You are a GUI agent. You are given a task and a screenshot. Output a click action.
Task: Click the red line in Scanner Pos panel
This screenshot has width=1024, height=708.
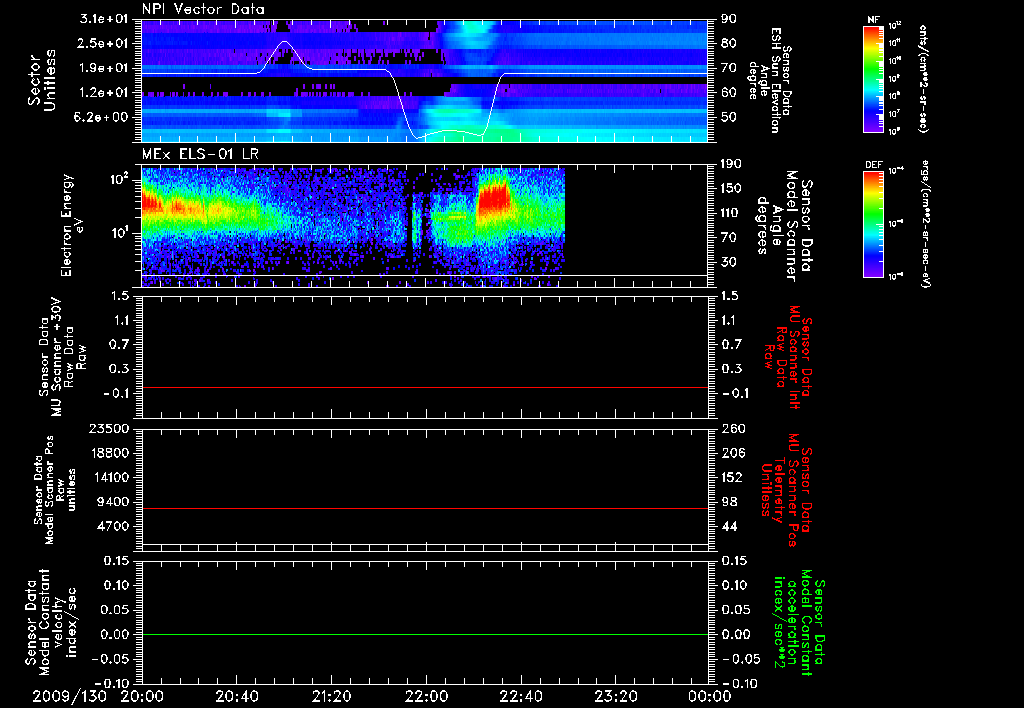425,508
